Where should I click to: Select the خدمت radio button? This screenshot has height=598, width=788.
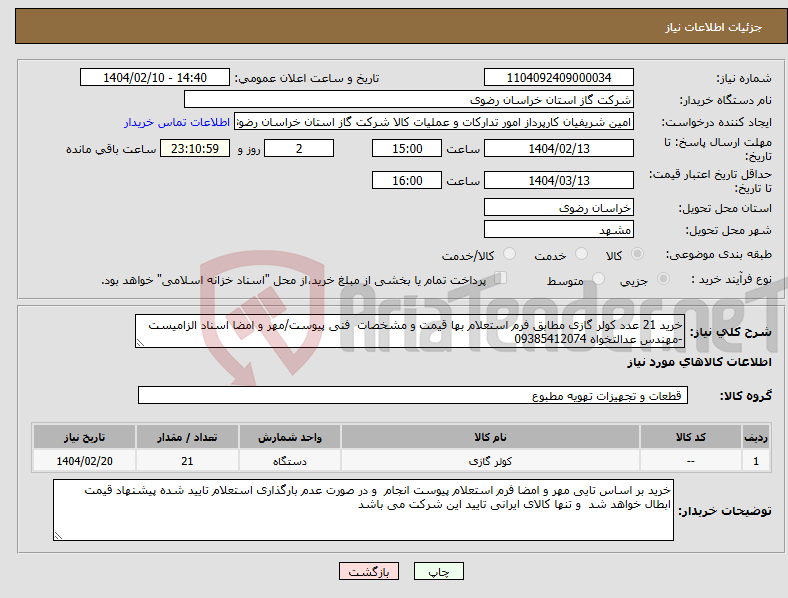tap(581, 254)
